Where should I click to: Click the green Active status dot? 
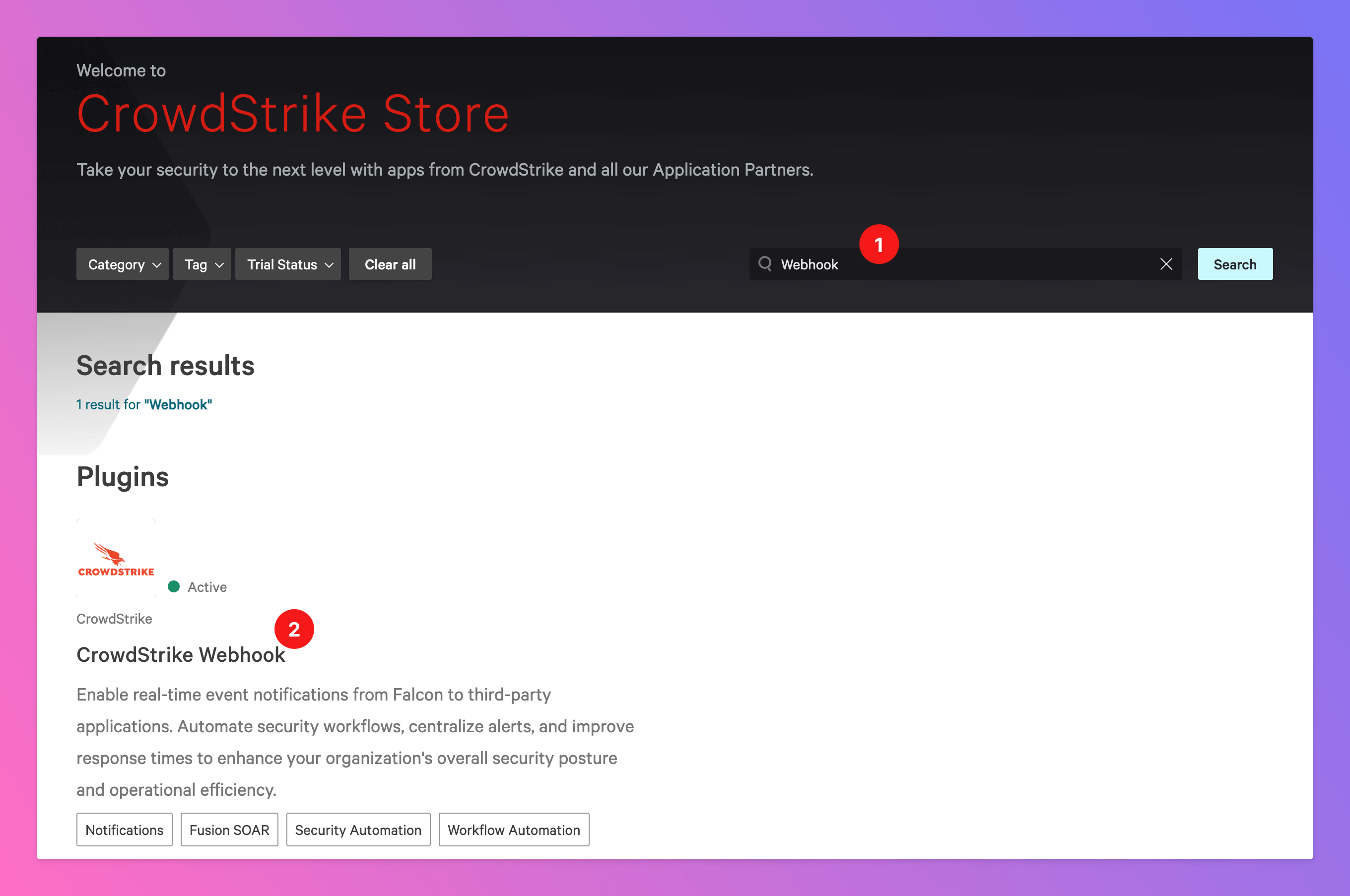click(x=174, y=587)
